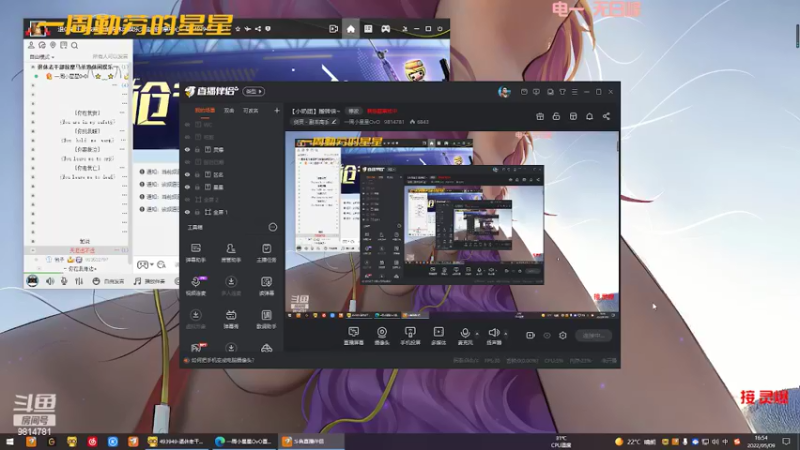Viewport: 800px width, 450px height.
Task: Toggle the lock on the 全屏 1 source
Action: coord(197,212)
